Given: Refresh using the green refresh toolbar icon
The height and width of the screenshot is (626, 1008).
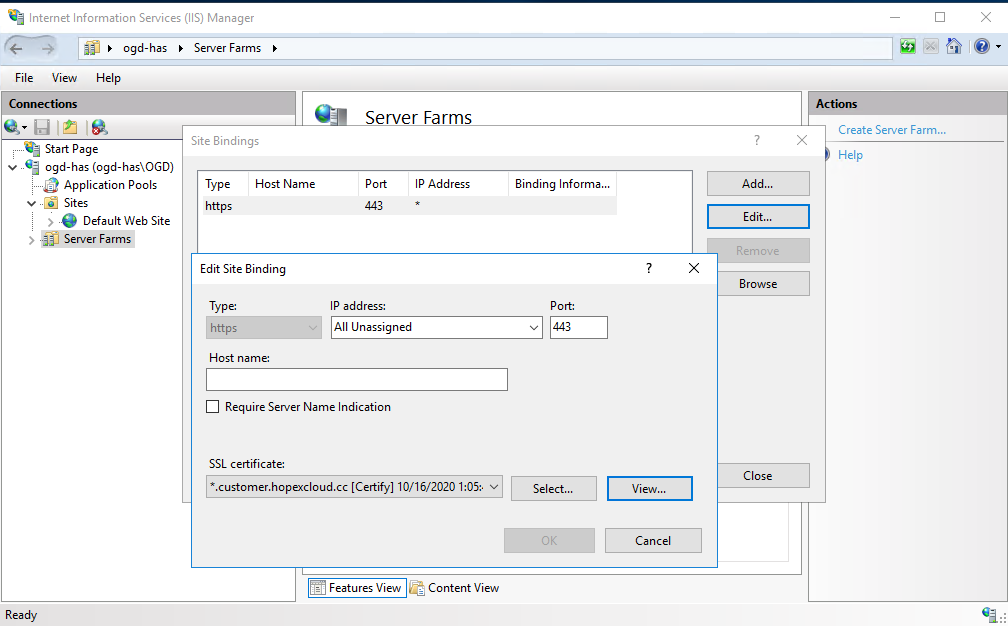Looking at the screenshot, I should [908, 46].
